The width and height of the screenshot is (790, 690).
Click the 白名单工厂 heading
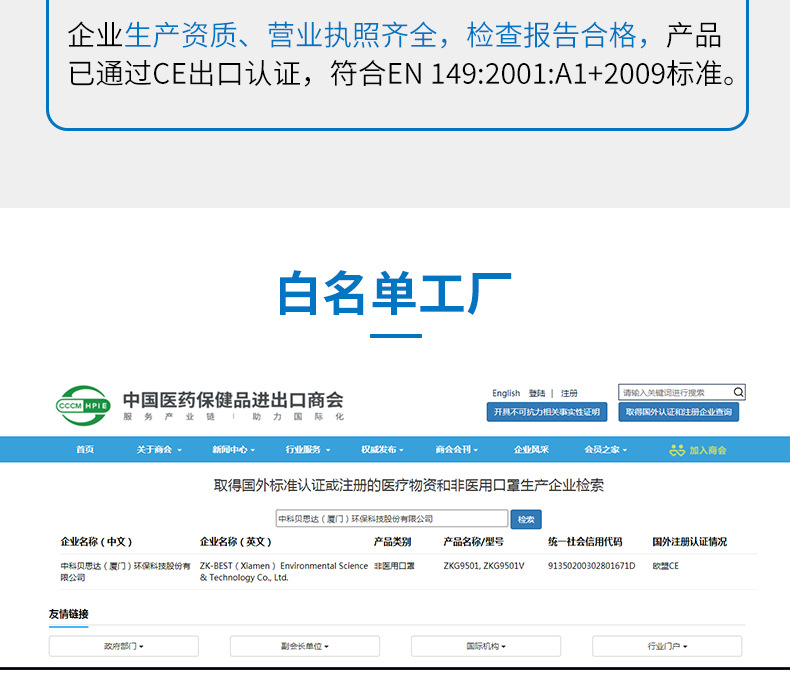click(x=394, y=294)
